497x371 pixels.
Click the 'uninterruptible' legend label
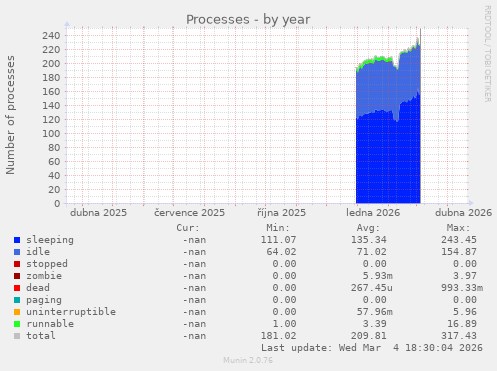71,312
